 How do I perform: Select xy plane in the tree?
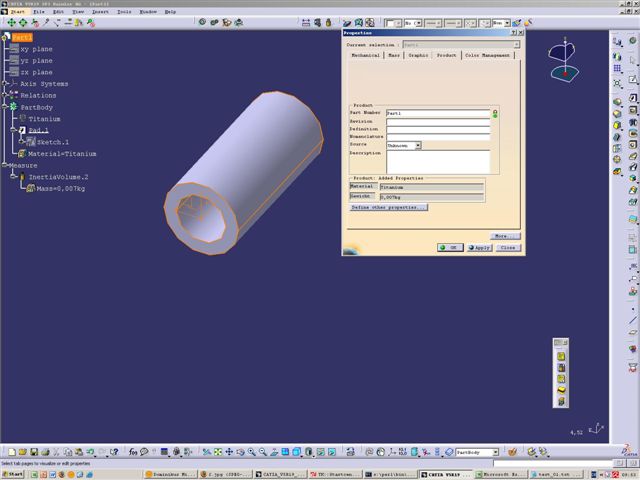36,49
